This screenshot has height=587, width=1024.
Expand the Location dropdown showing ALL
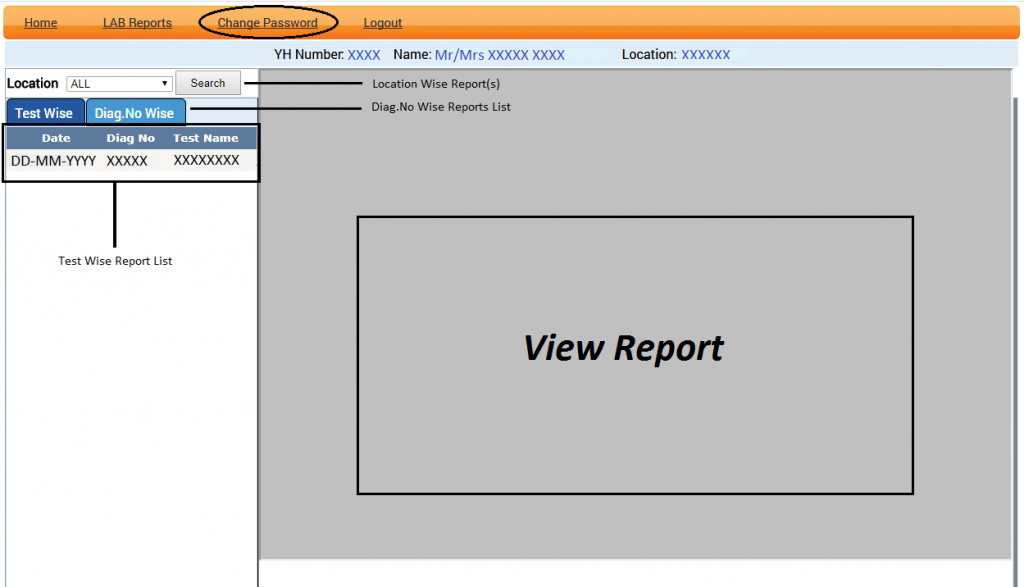click(x=120, y=84)
